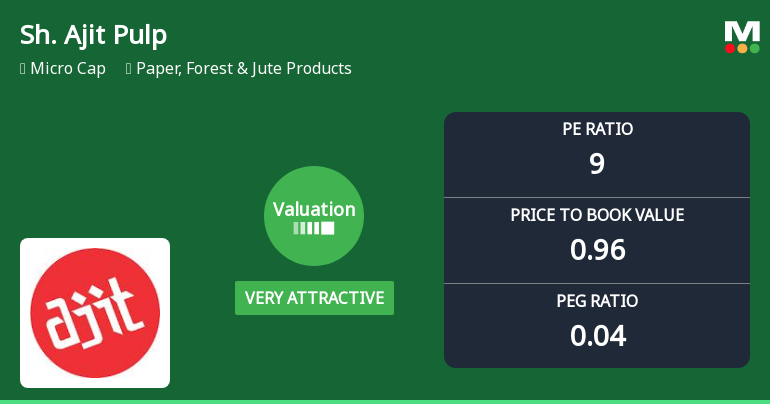Click the price to book value 0.96
Image resolution: width=770 pixels, height=404 pixels.
click(598, 250)
